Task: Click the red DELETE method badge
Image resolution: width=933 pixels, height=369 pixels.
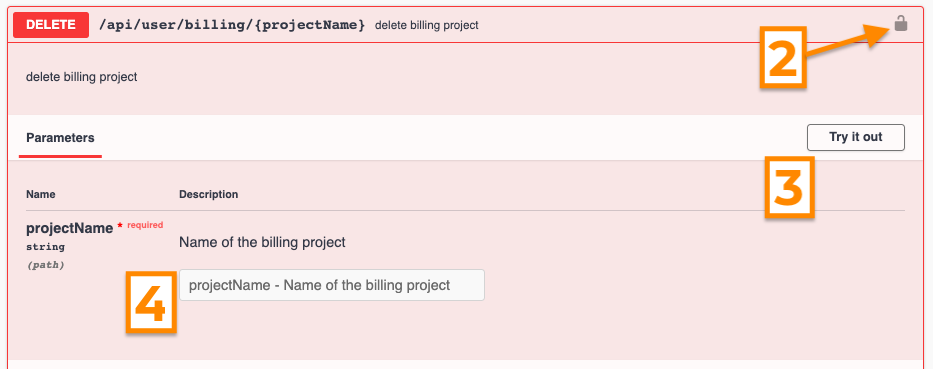Action: pos(51,25)
